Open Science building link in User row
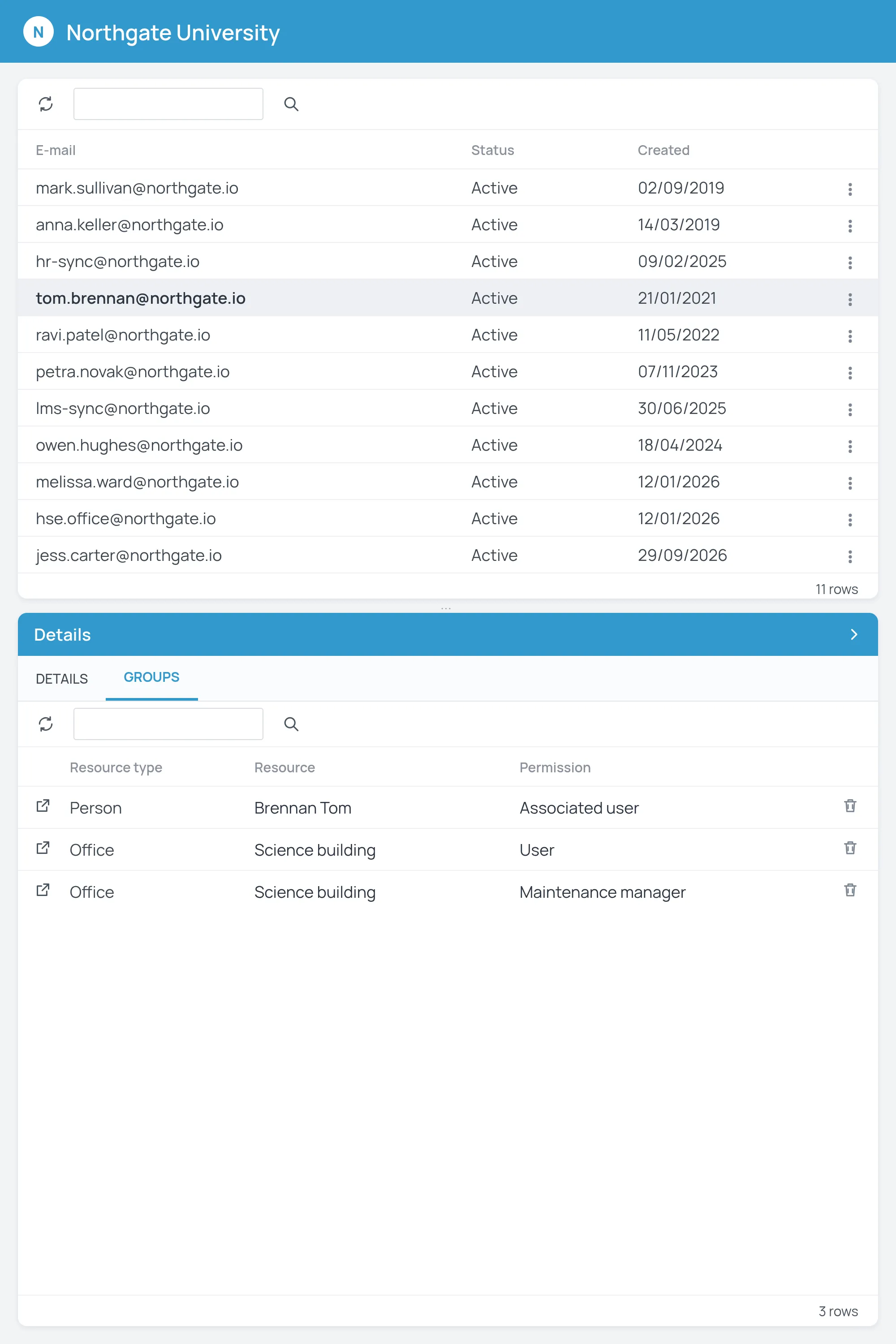 click(x=43, y=848)
